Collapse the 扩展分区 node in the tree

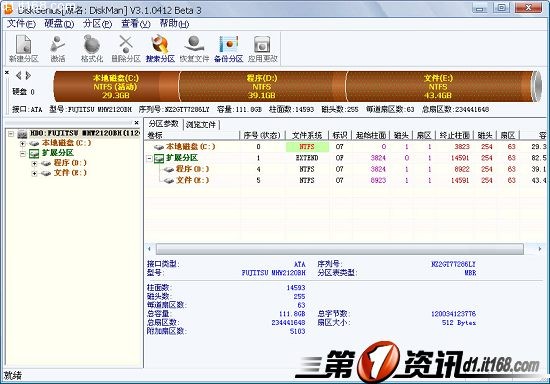pos(23,154)
